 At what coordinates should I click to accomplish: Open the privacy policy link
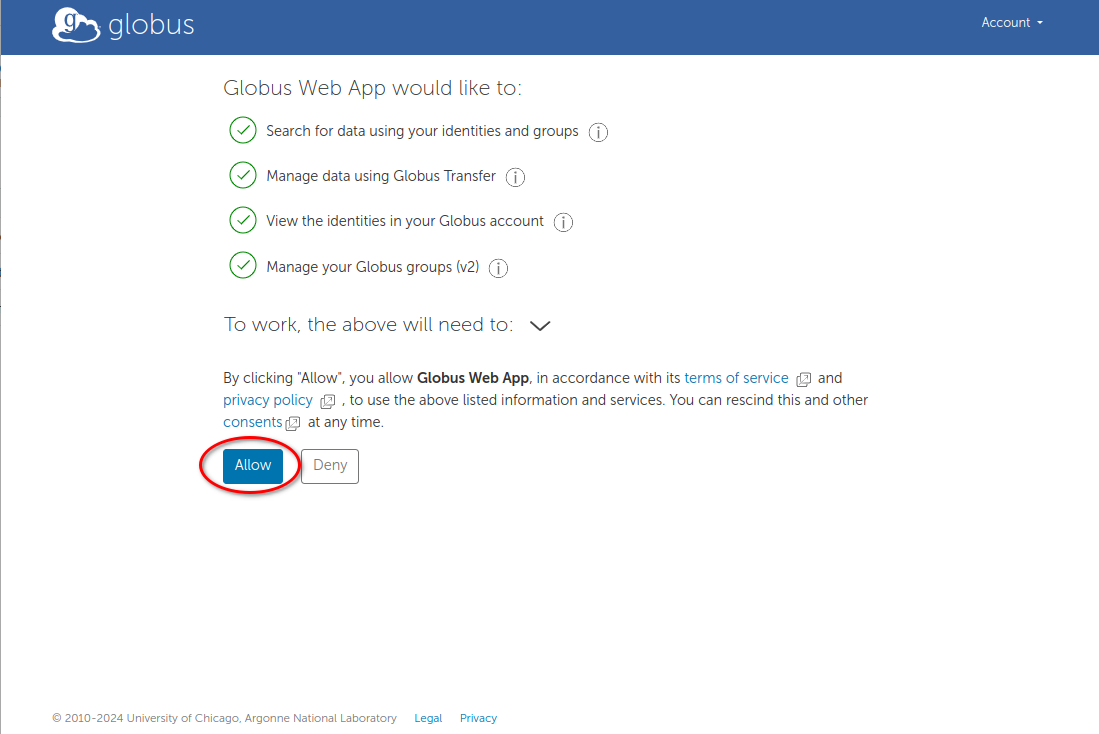coord(268,400)
